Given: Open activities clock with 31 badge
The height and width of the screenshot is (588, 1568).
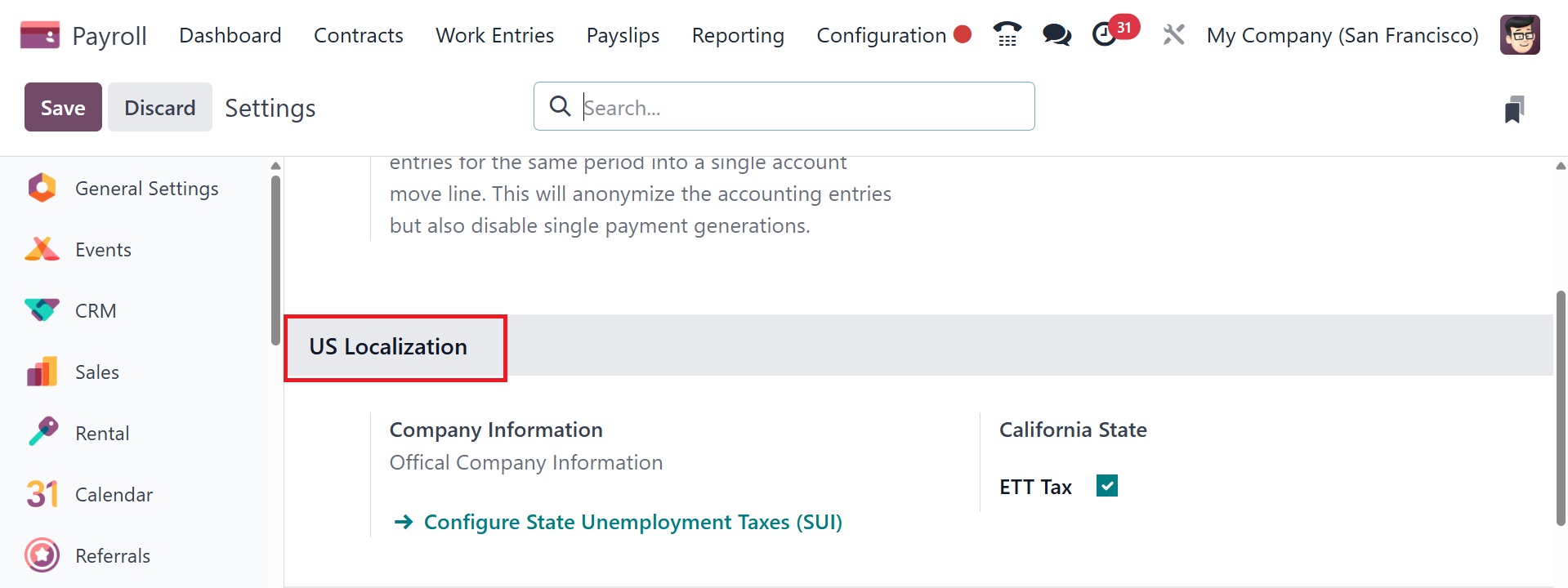Looking at the screenshot, I should 1106,34.
